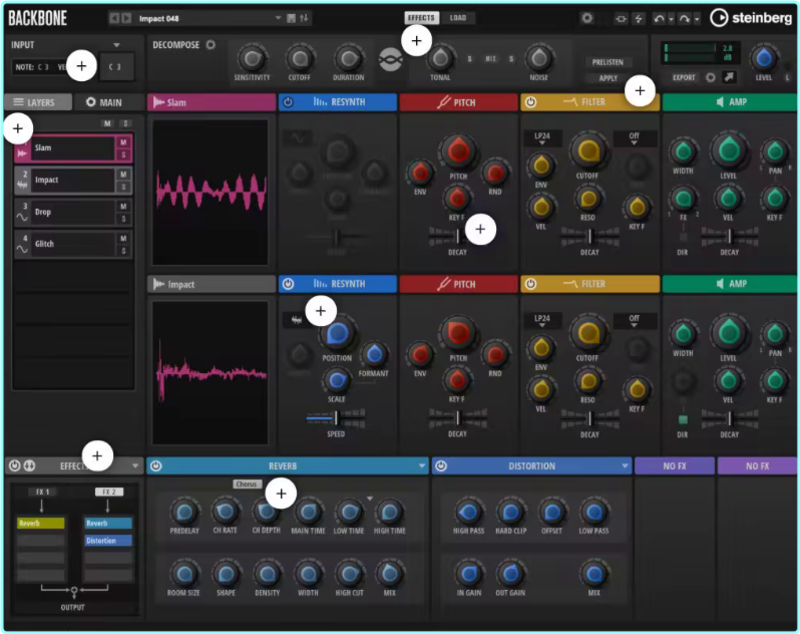Expand the INPUT section arrow
Viewport: 800px width, 634px height.
point(117,45)
